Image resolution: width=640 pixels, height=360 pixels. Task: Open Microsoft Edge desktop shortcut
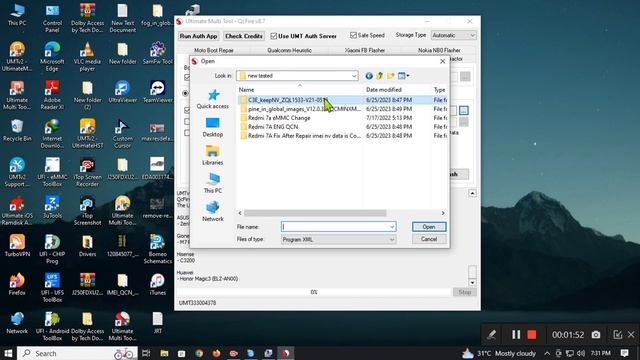(52, 57)
